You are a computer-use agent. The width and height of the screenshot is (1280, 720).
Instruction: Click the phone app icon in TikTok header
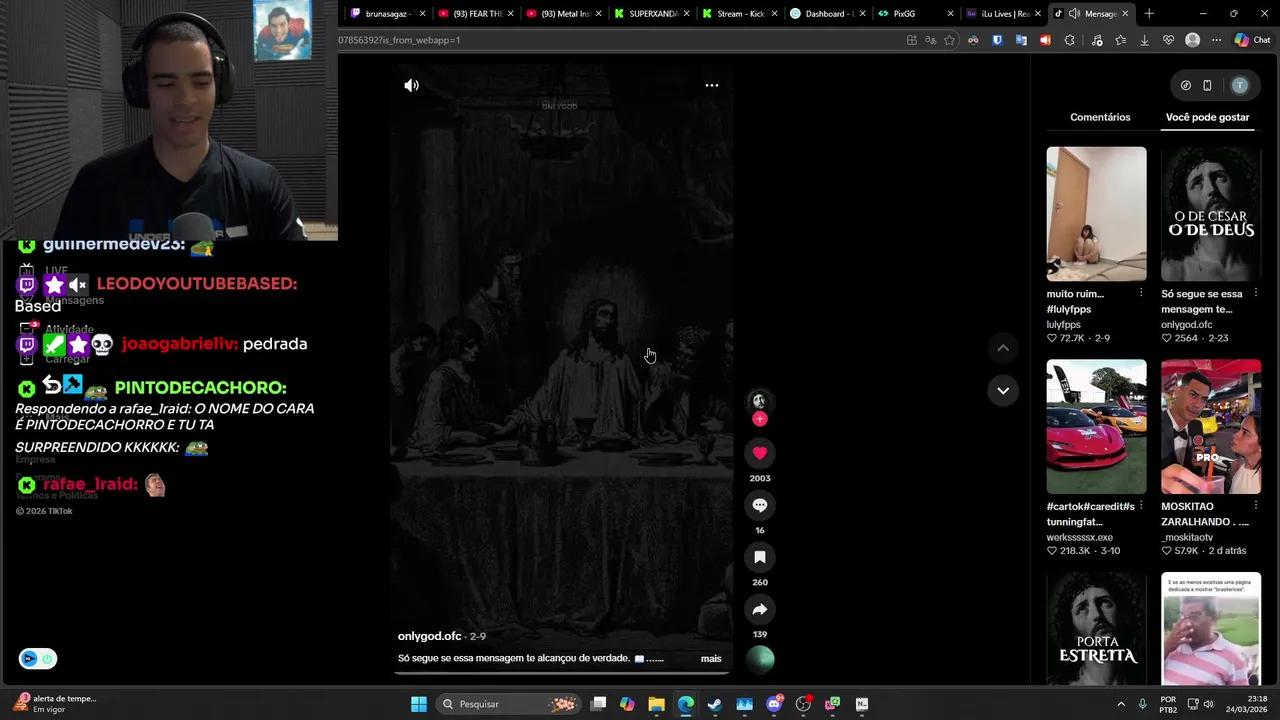click(x=1207, y=86)
